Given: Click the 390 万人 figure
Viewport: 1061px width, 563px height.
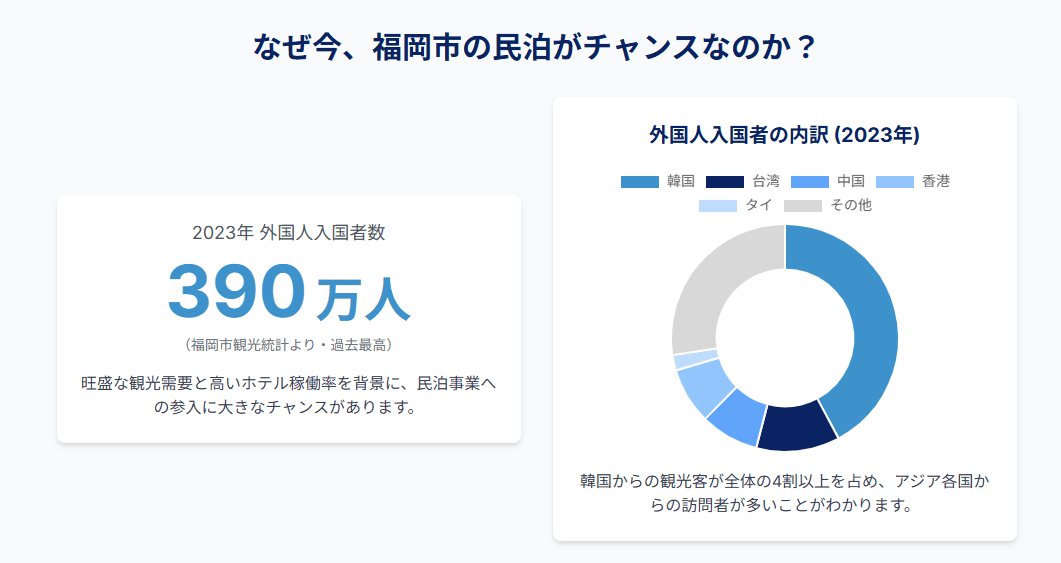Looking at the screenshot, I should 289,292.
